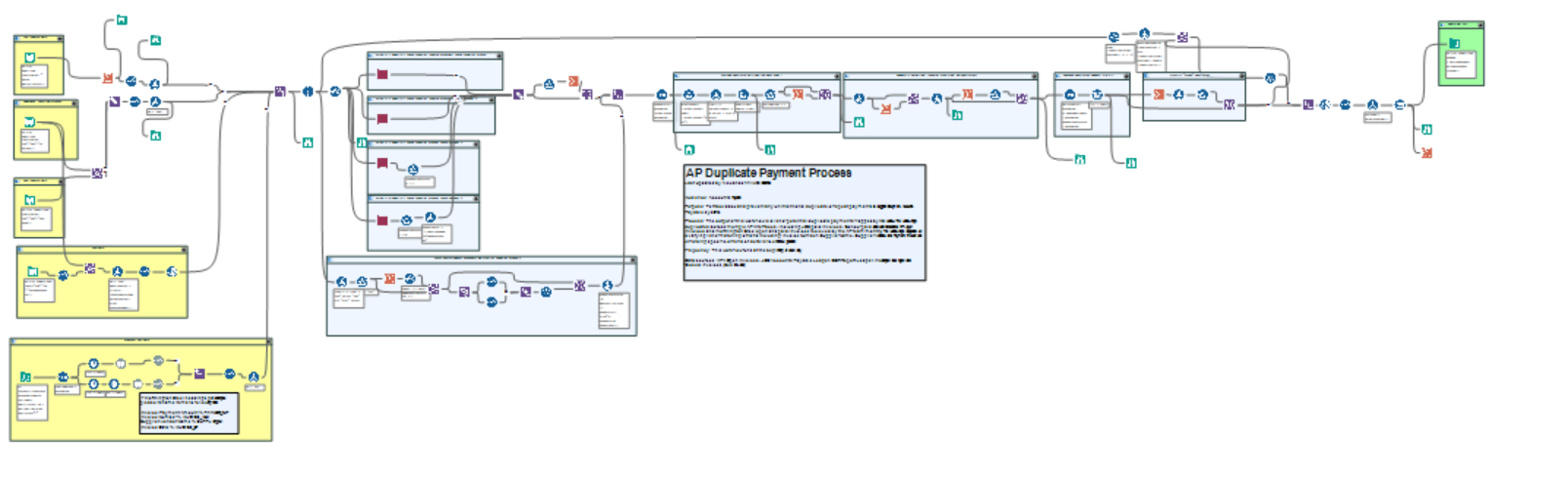Screen dimensions: 1568x477
Task: Select the purple union tool merging yellow container outputs
Action: tap(280, 92)
